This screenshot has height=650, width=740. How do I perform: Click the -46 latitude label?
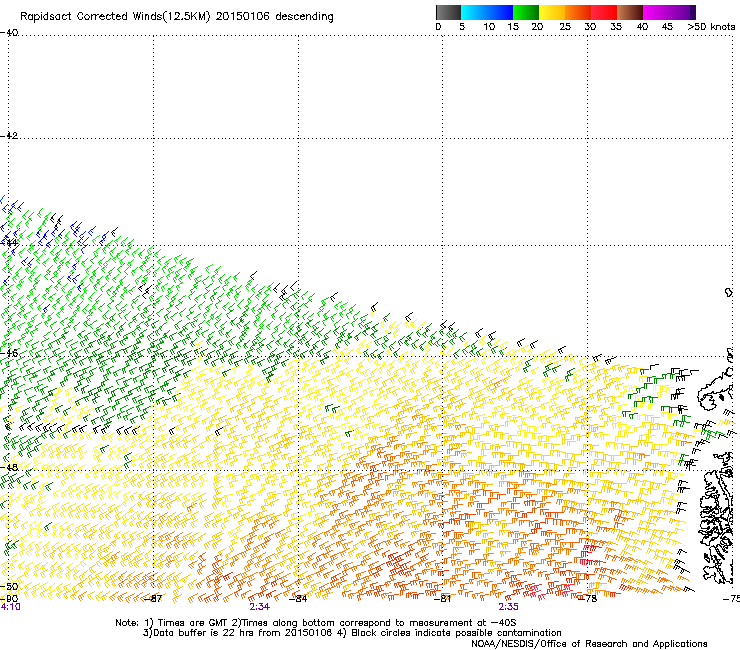(x=9, y=353)
